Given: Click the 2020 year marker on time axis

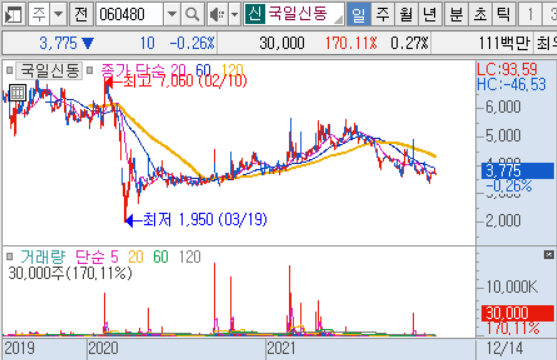Looking at the screenshot, I should point(103,348).
